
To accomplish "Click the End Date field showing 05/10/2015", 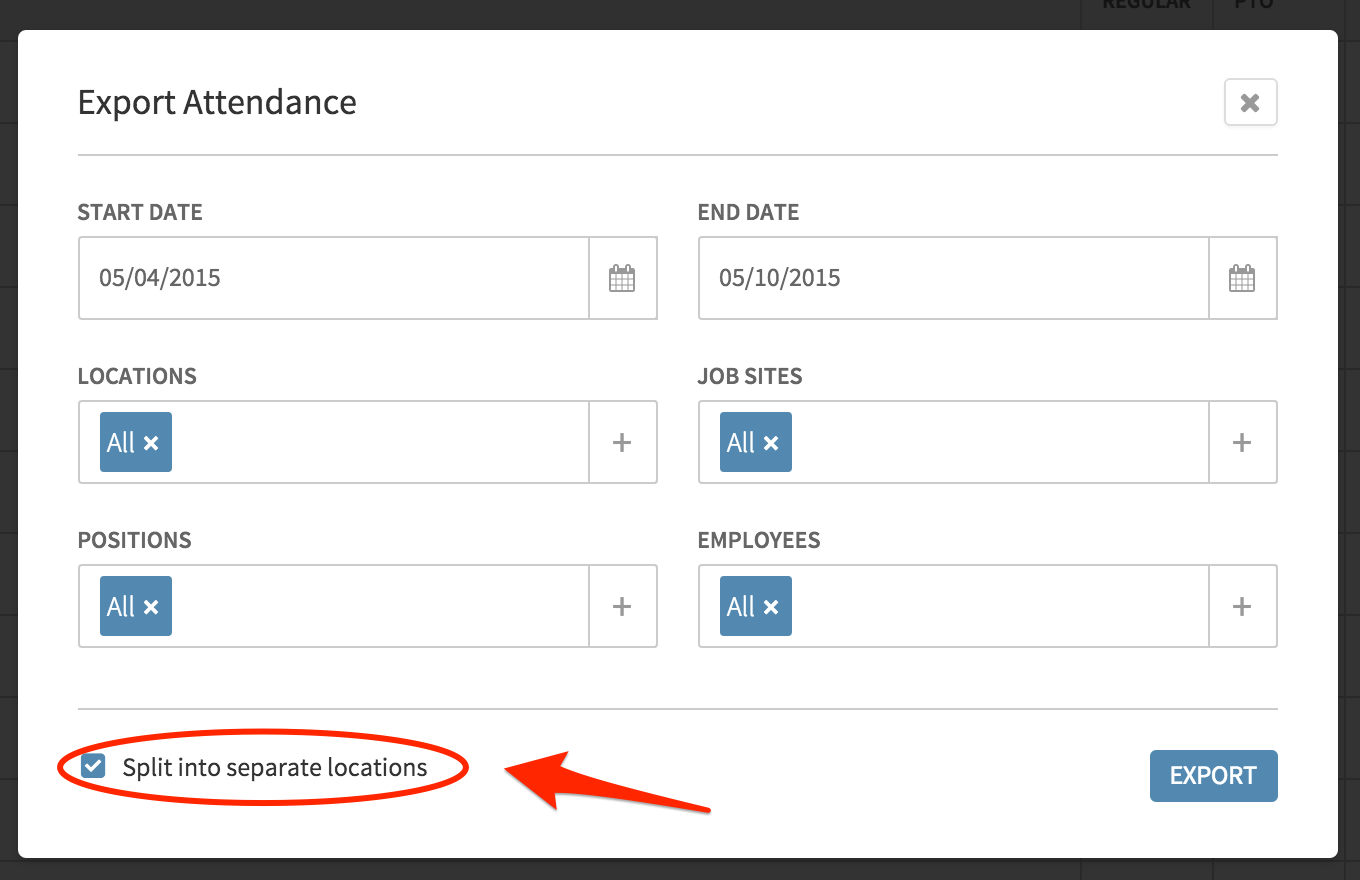I will [x=954, y=278].
